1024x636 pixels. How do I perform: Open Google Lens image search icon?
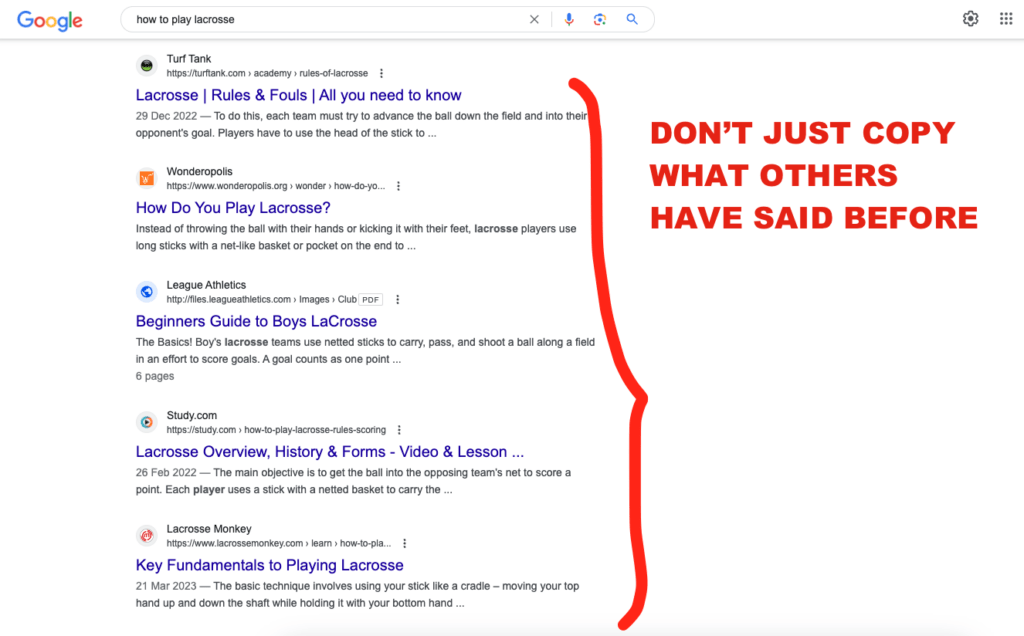click(600, 20)
